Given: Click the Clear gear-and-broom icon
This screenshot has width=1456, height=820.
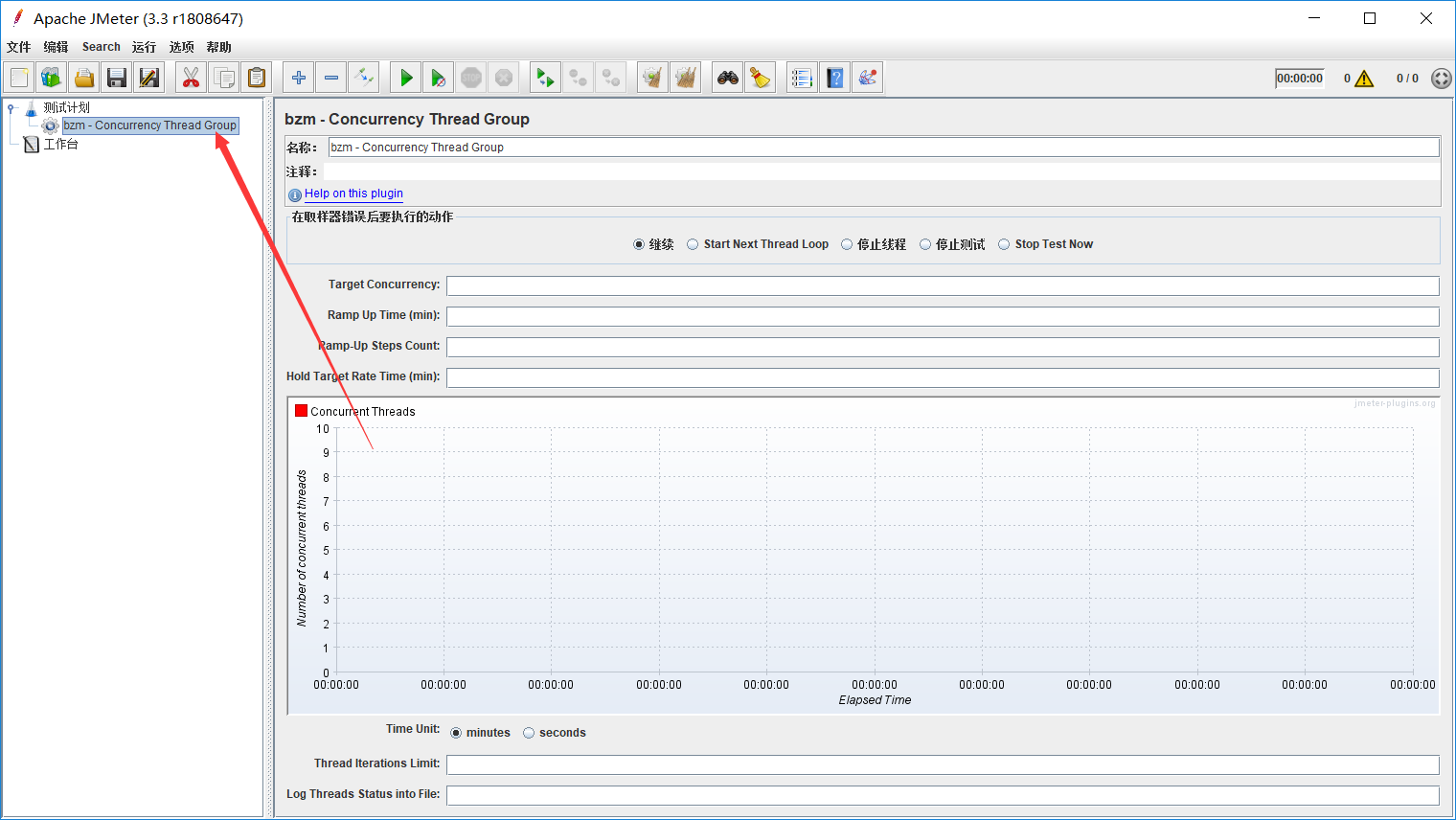Looking at the screenshot, I should pos(653,78).
